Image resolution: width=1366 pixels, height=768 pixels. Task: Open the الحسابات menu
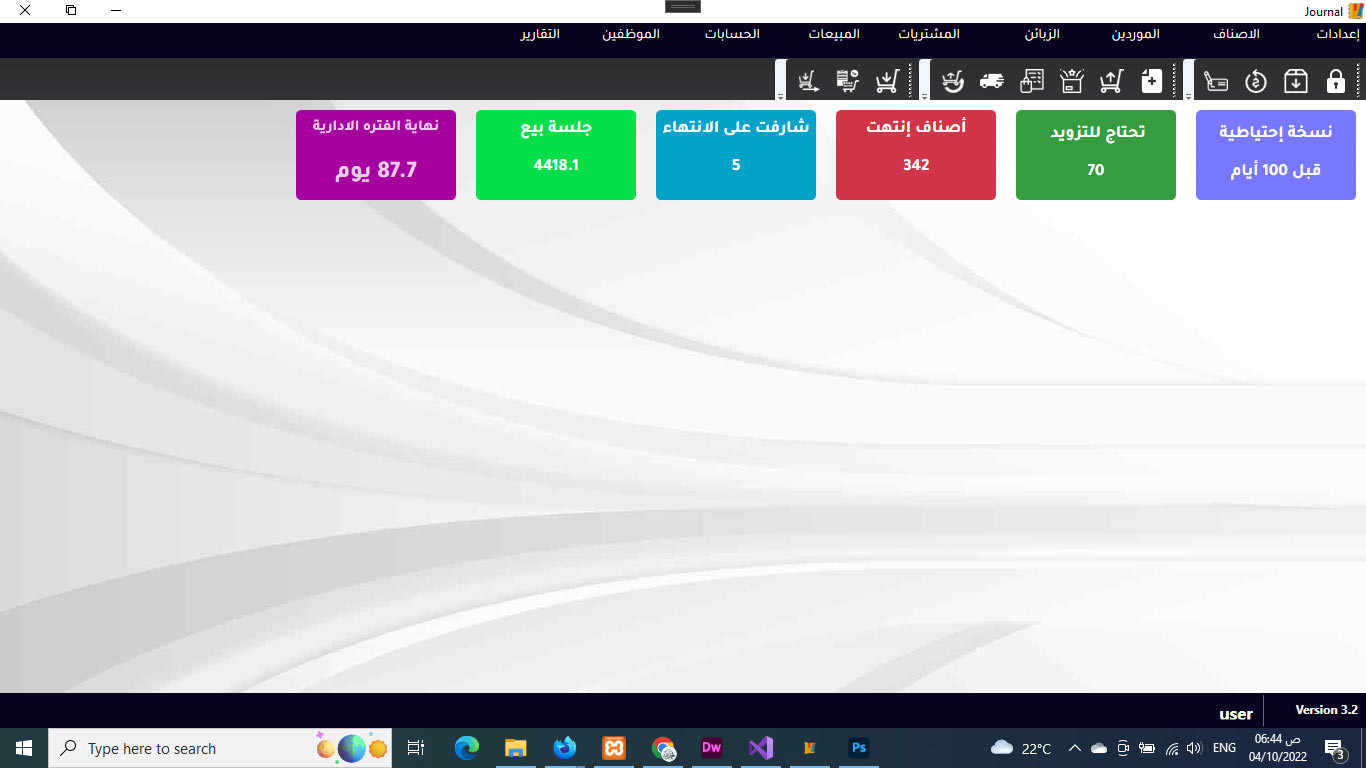[732, 34]
